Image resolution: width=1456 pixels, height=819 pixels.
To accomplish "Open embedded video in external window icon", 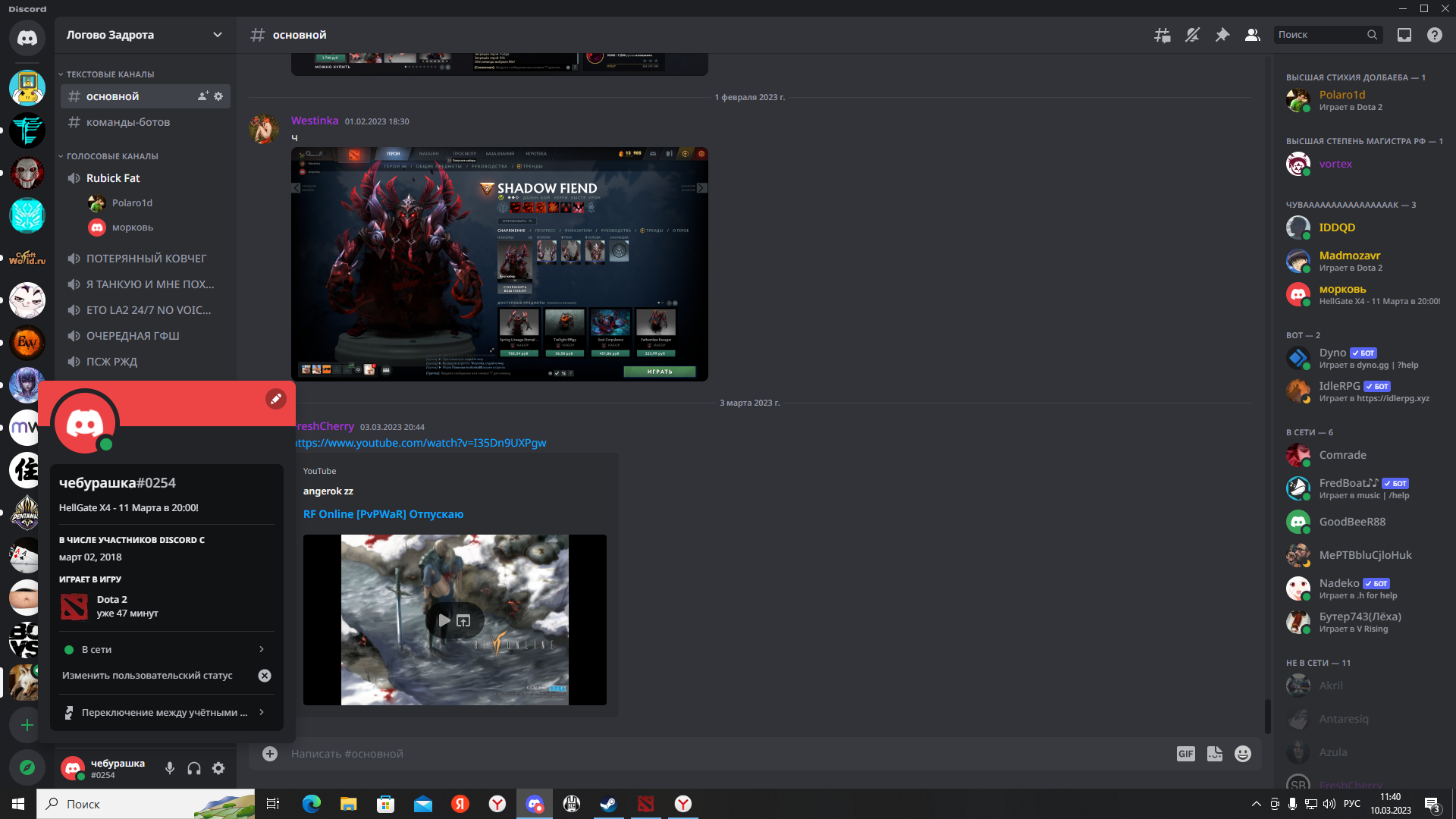I will [x=463, y=620].
